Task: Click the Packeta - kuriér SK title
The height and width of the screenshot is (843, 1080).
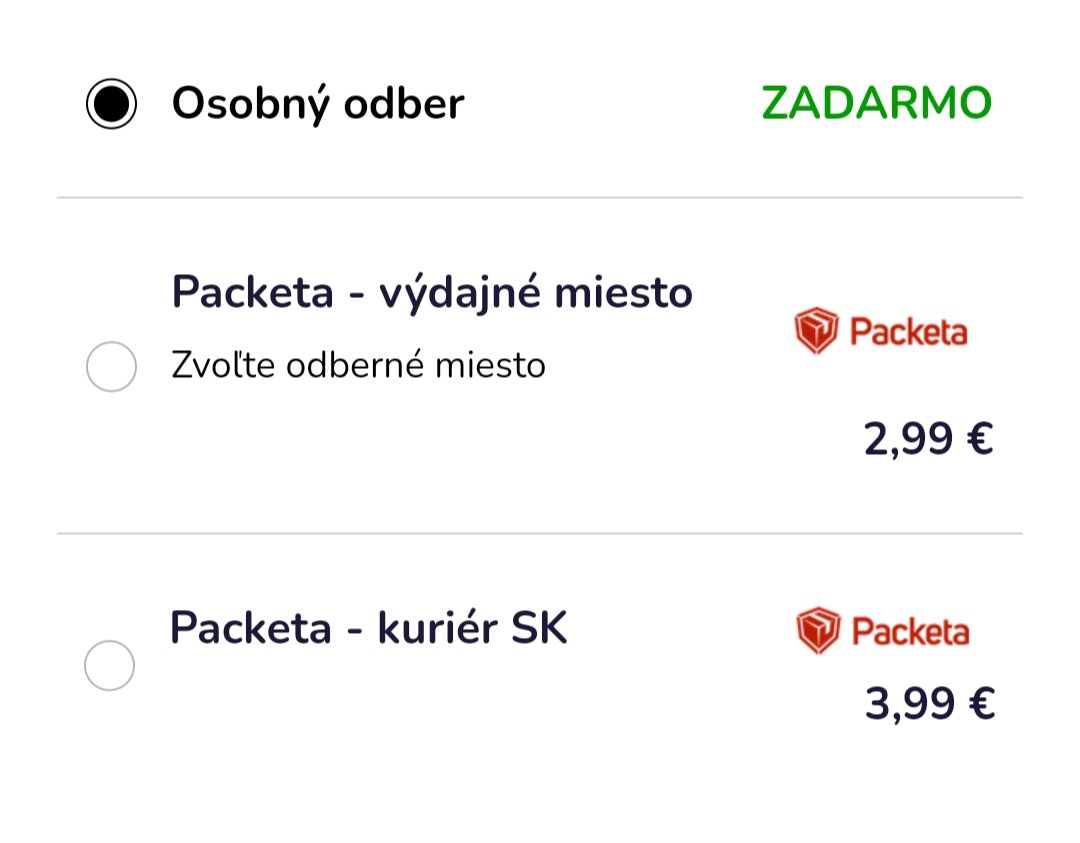Action: pyautogui.click(x=368, y=628)
